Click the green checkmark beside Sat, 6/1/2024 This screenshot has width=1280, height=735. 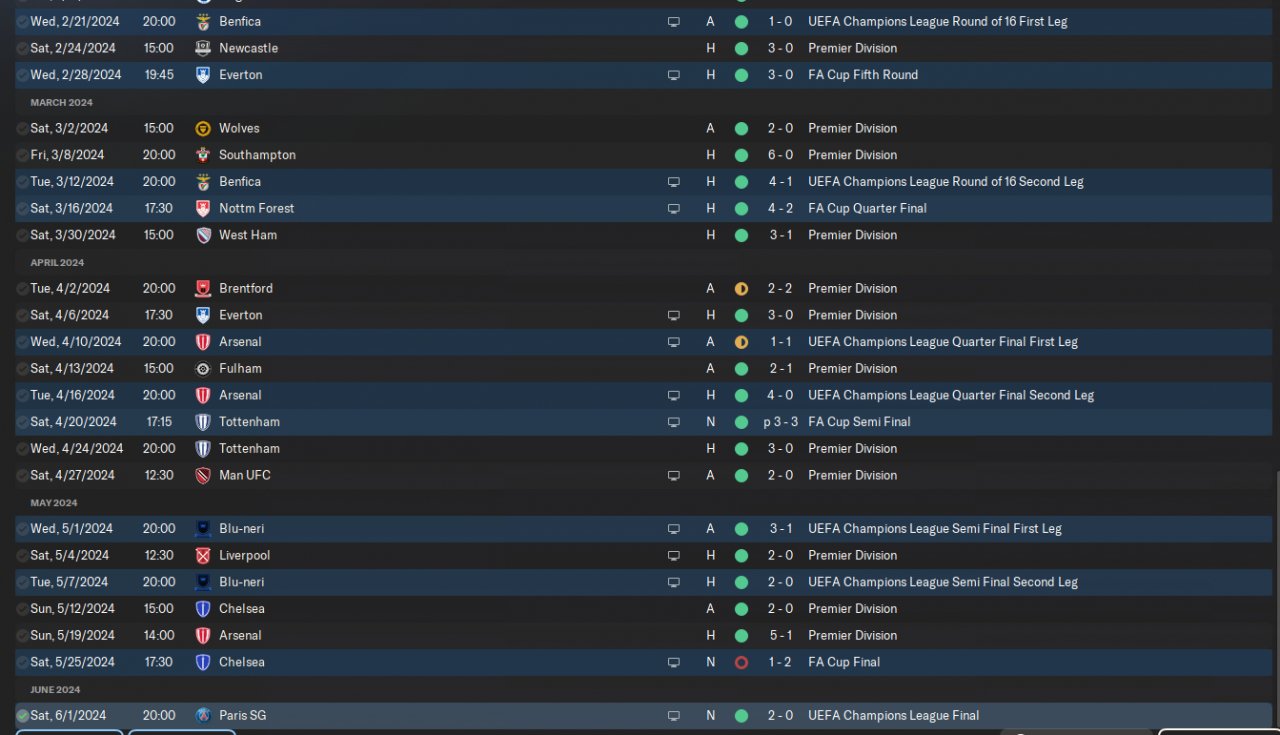tap(22, 715)
